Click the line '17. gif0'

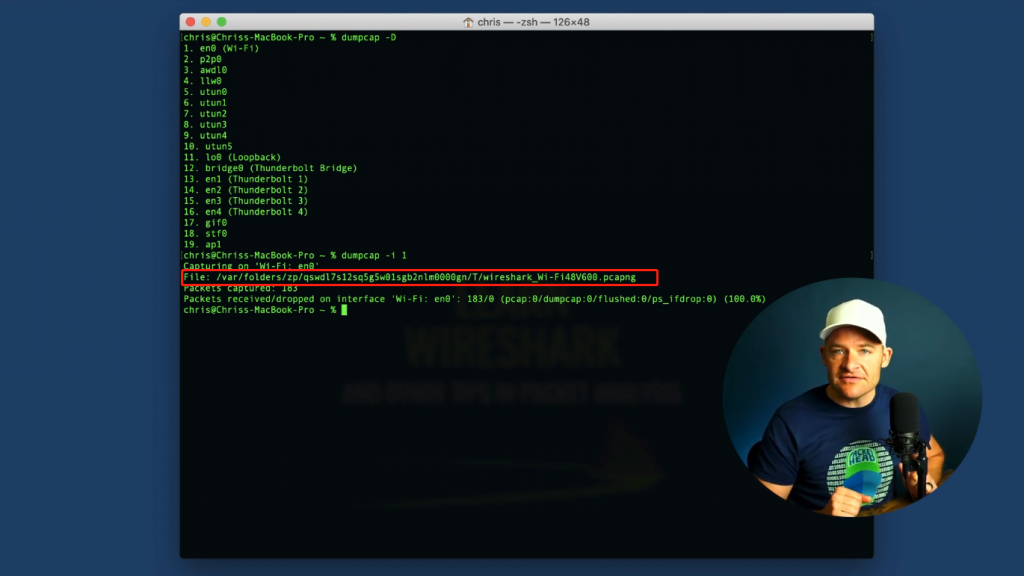pyautogui.click(x=205, y=223)
